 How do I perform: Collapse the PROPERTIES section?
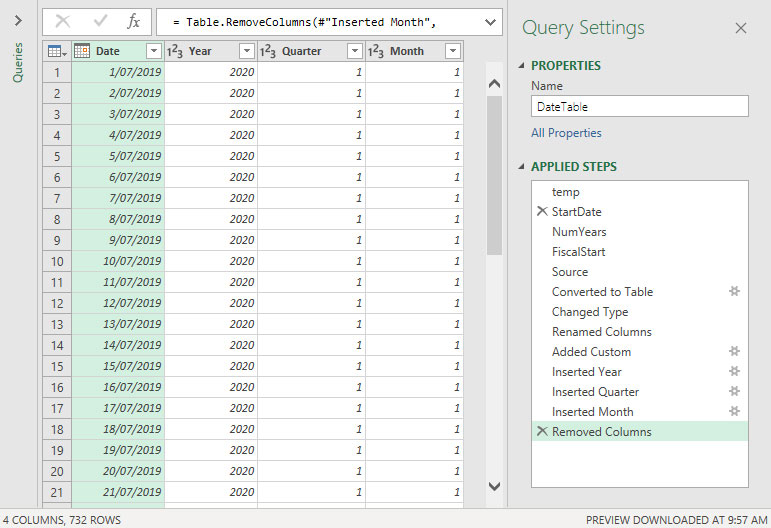521,66
